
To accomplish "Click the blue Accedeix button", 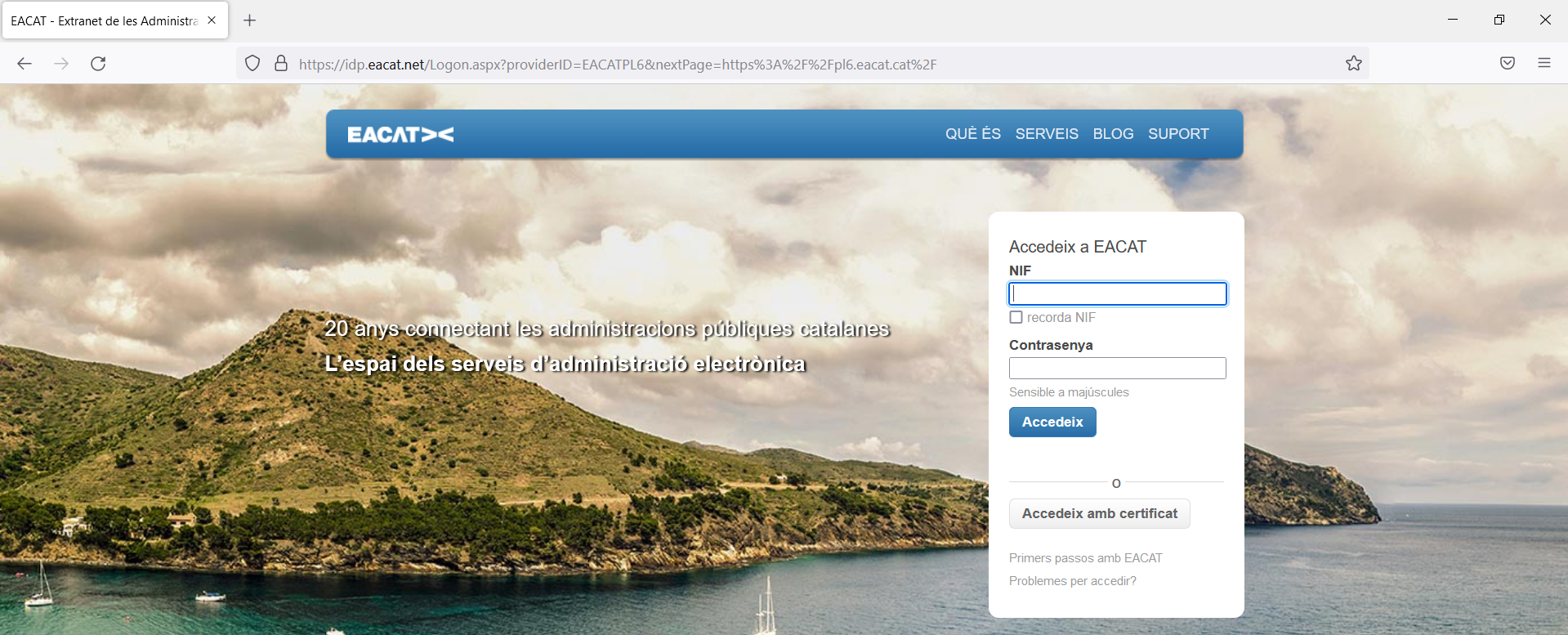I will point(1052,422).
